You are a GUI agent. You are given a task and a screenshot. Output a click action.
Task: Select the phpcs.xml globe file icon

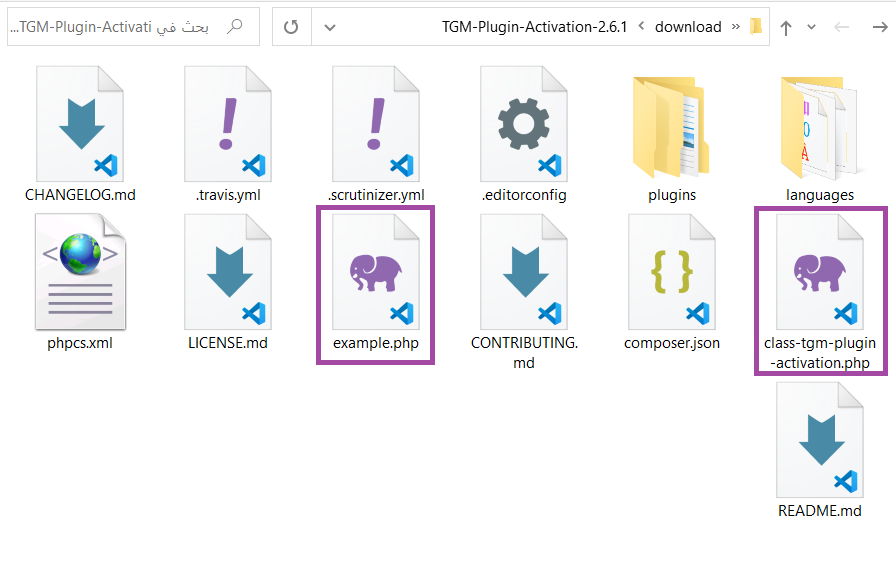tap(80, 272)
